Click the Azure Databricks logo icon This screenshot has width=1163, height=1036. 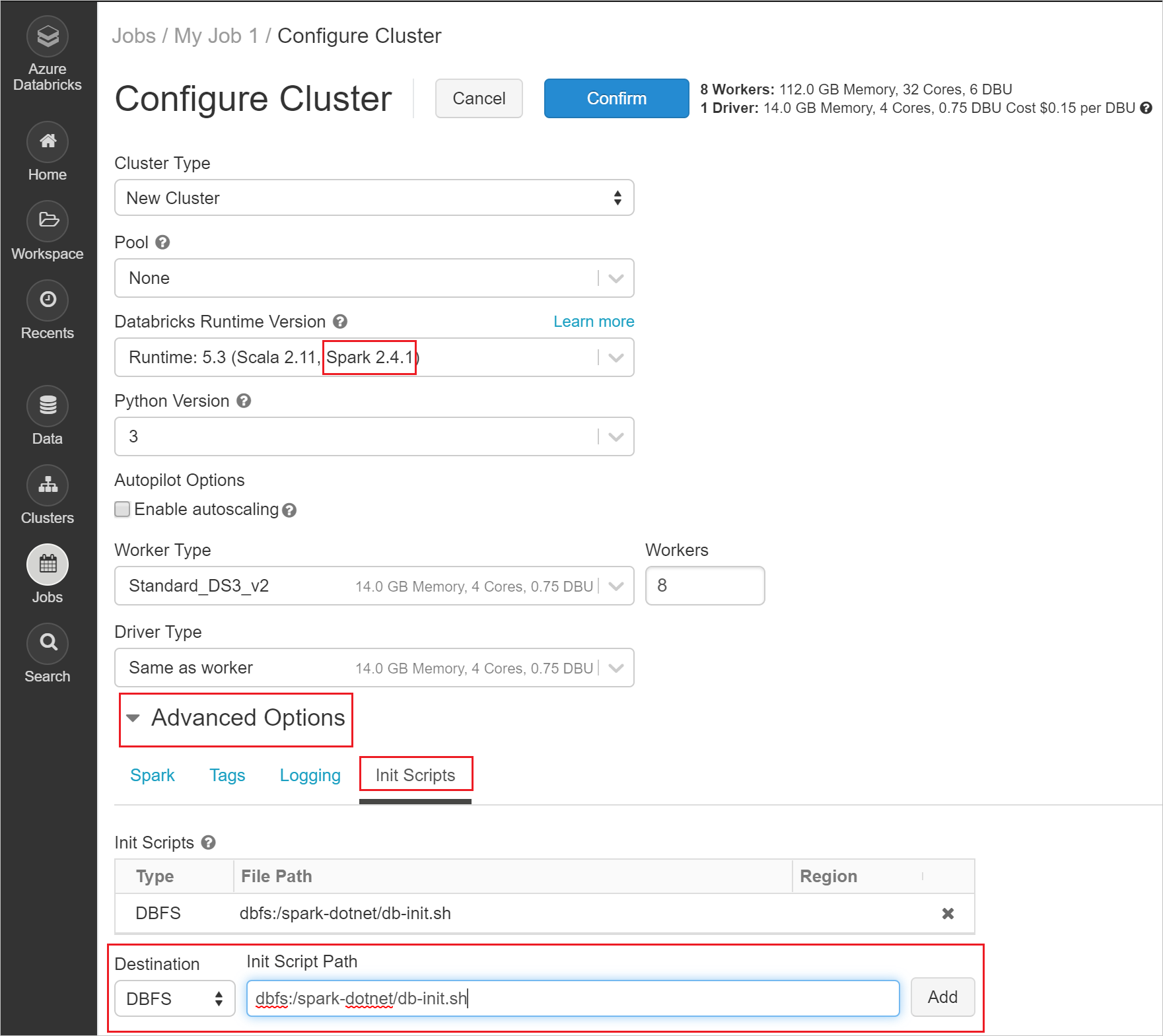(47, 36)
